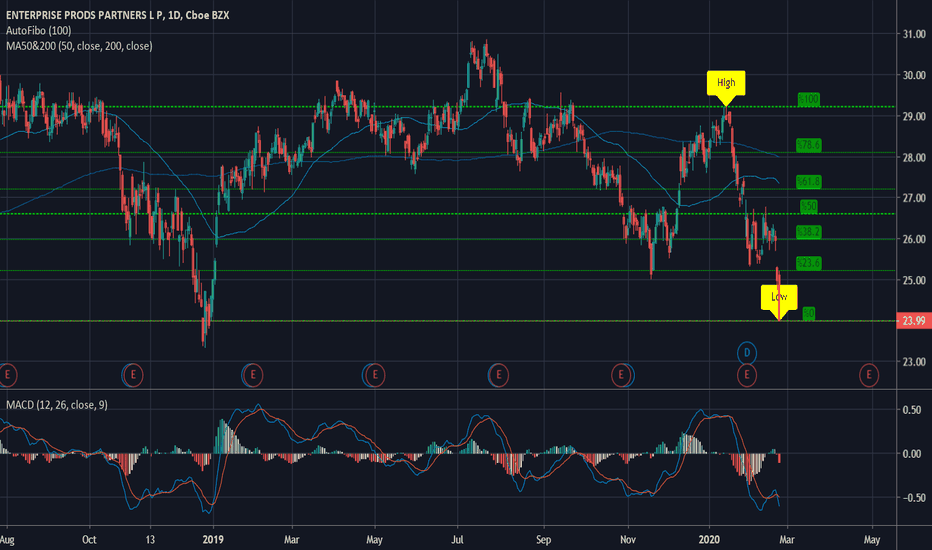Click the 2019 label on time axis

(213, 540)
